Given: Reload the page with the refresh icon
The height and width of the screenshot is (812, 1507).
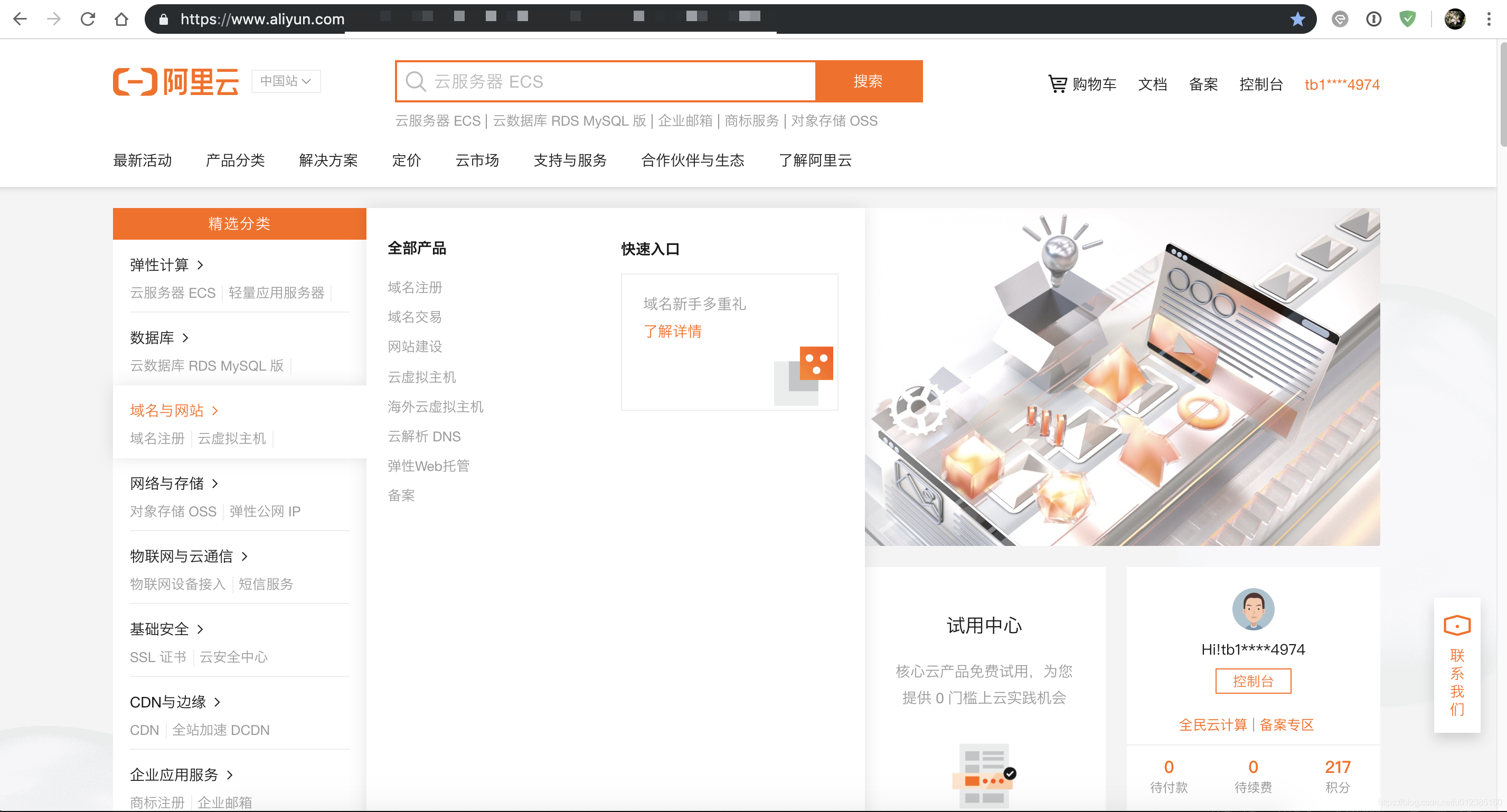Looking at the screenshot, I should (88, 18).
